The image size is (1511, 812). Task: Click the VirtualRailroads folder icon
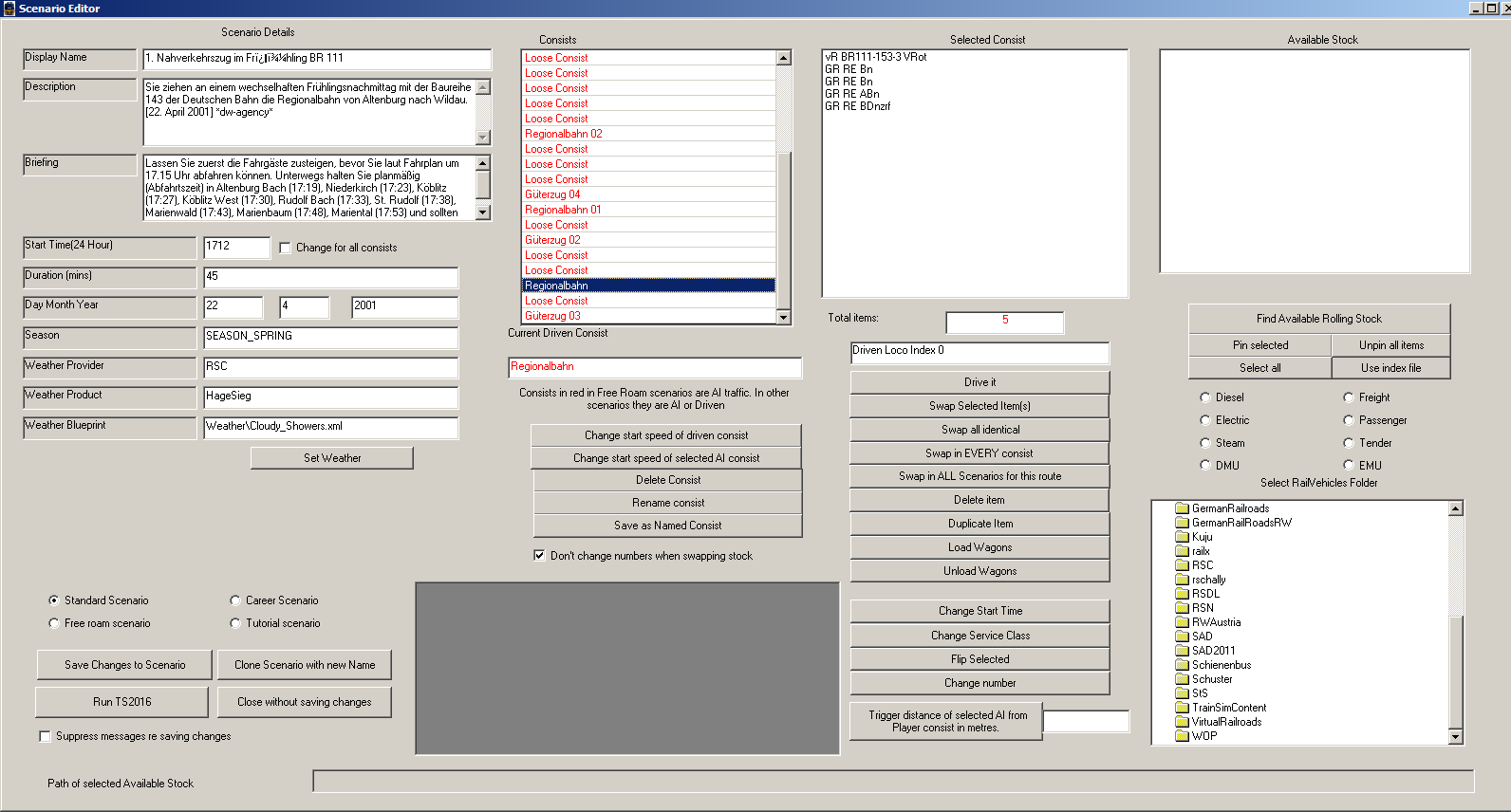pyautogui.click(x=1182, y=722)
